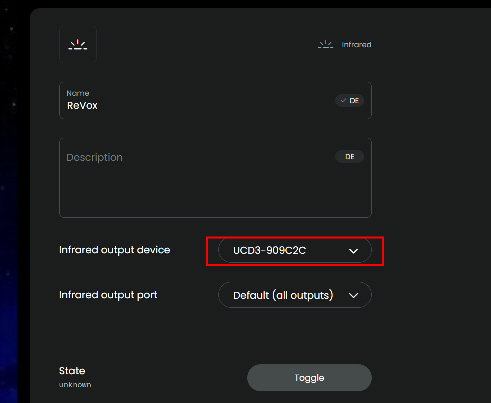Click the chevron arrow on UCD3-909C2C dropdown

(x=353, y=251)
